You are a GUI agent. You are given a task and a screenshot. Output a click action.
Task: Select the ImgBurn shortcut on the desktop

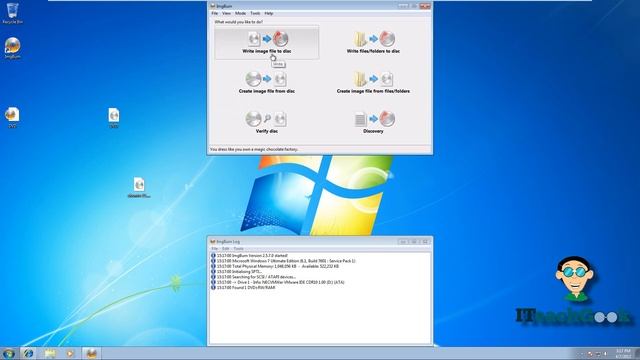click(x=12, y=49)
